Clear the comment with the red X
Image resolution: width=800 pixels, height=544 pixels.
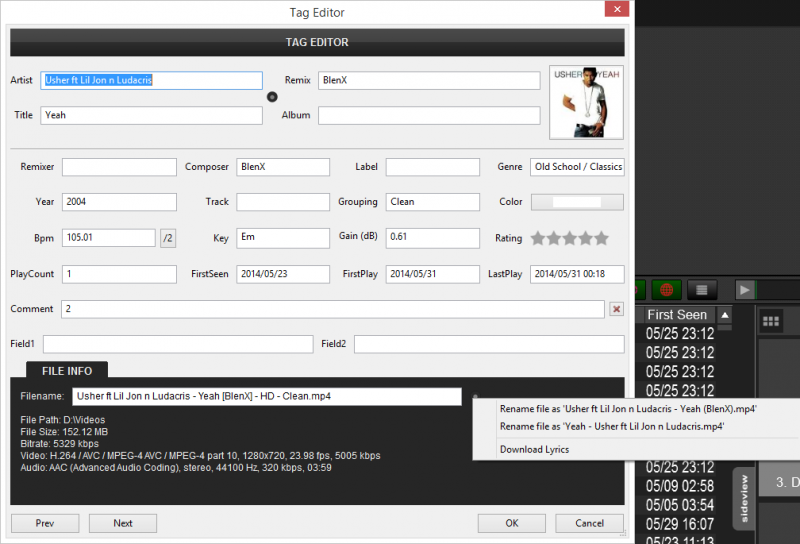pyautogui.click(x=617, y=309)
